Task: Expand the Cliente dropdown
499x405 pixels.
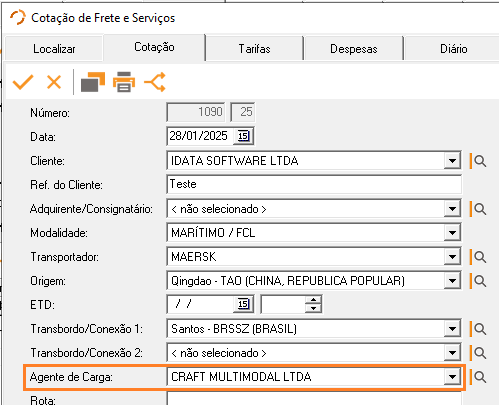Action: pyautogui.click(x=452, y=161)
